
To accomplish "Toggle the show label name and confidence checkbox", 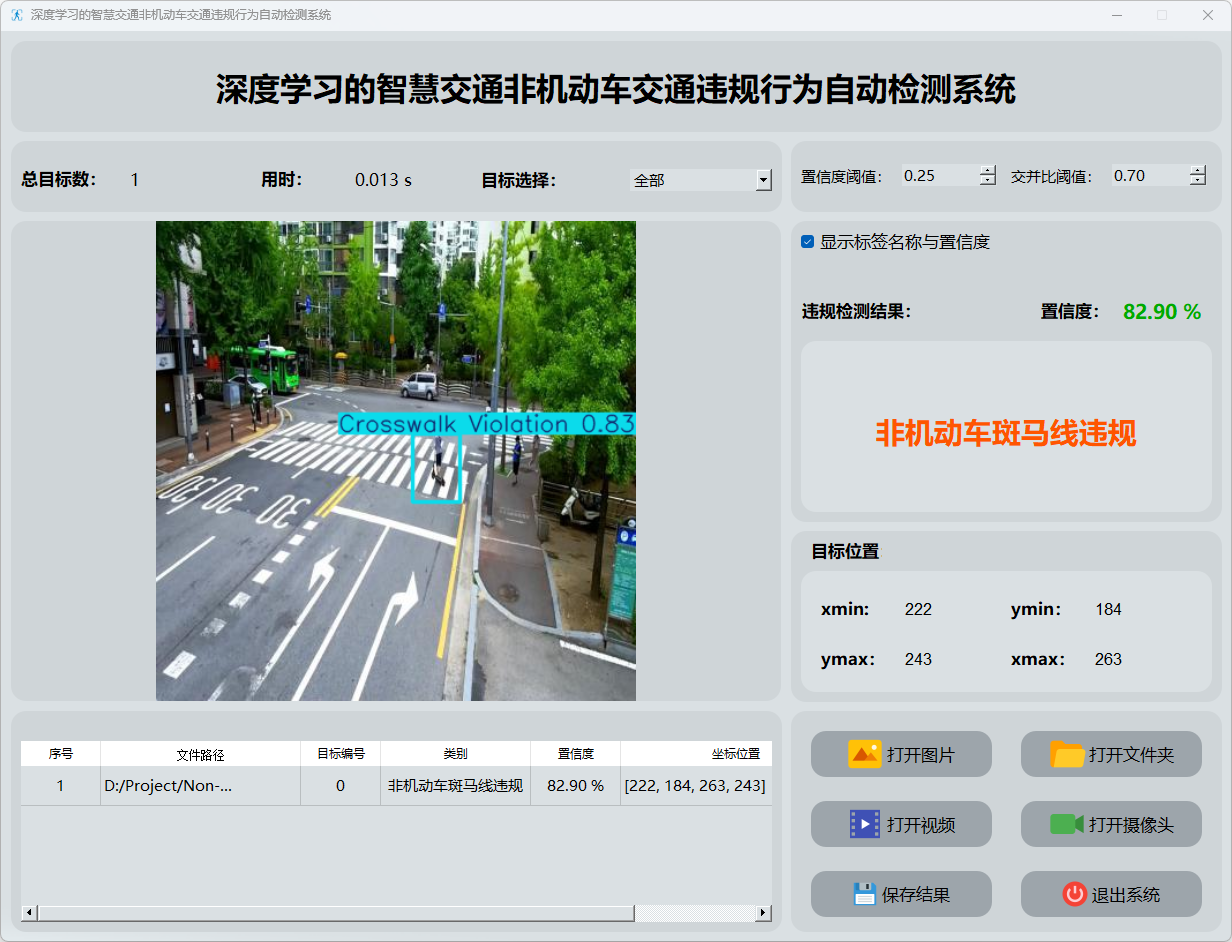I will click(x=808, y=242).
